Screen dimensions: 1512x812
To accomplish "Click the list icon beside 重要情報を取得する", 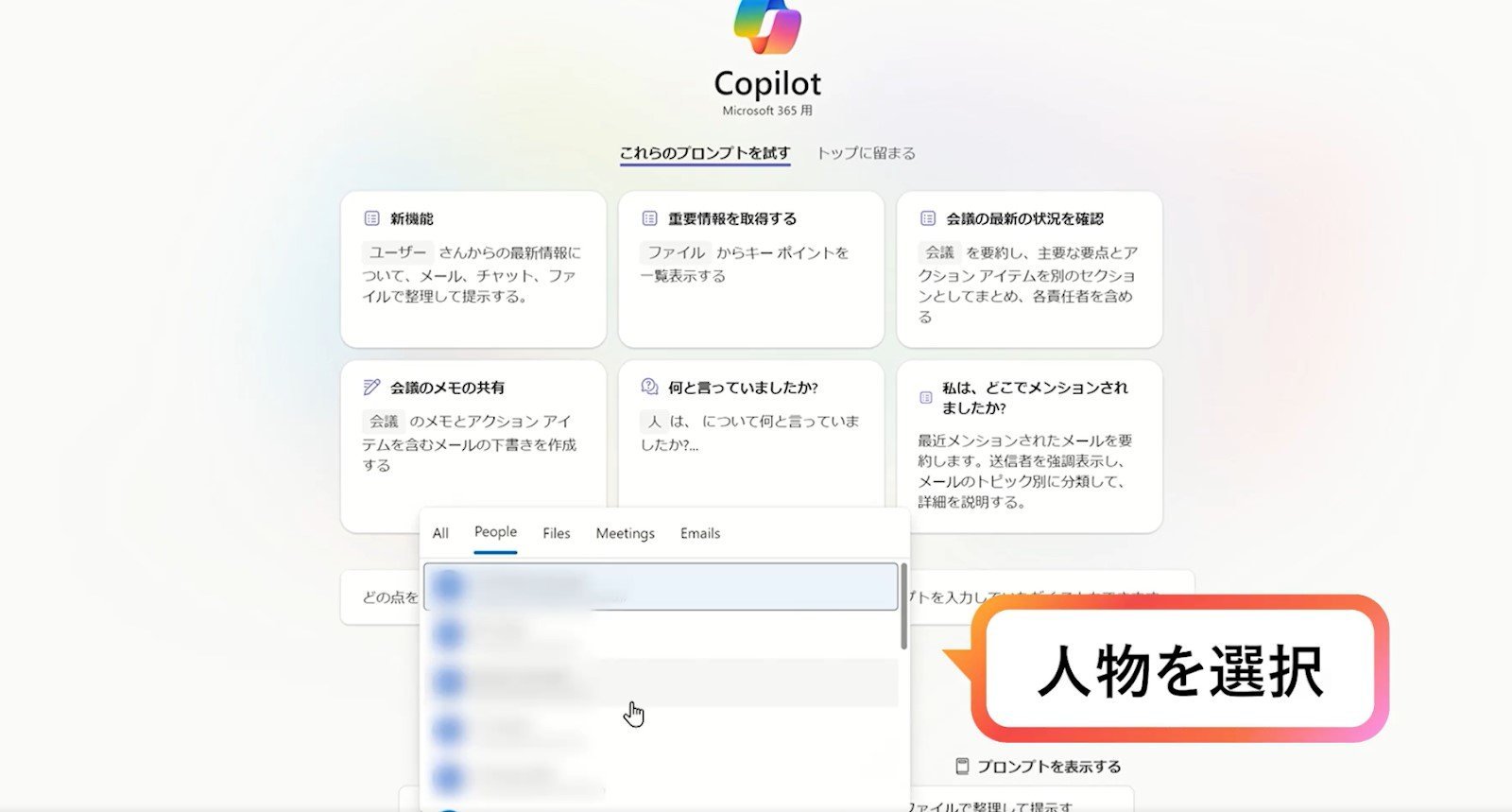I will [649, 218].
